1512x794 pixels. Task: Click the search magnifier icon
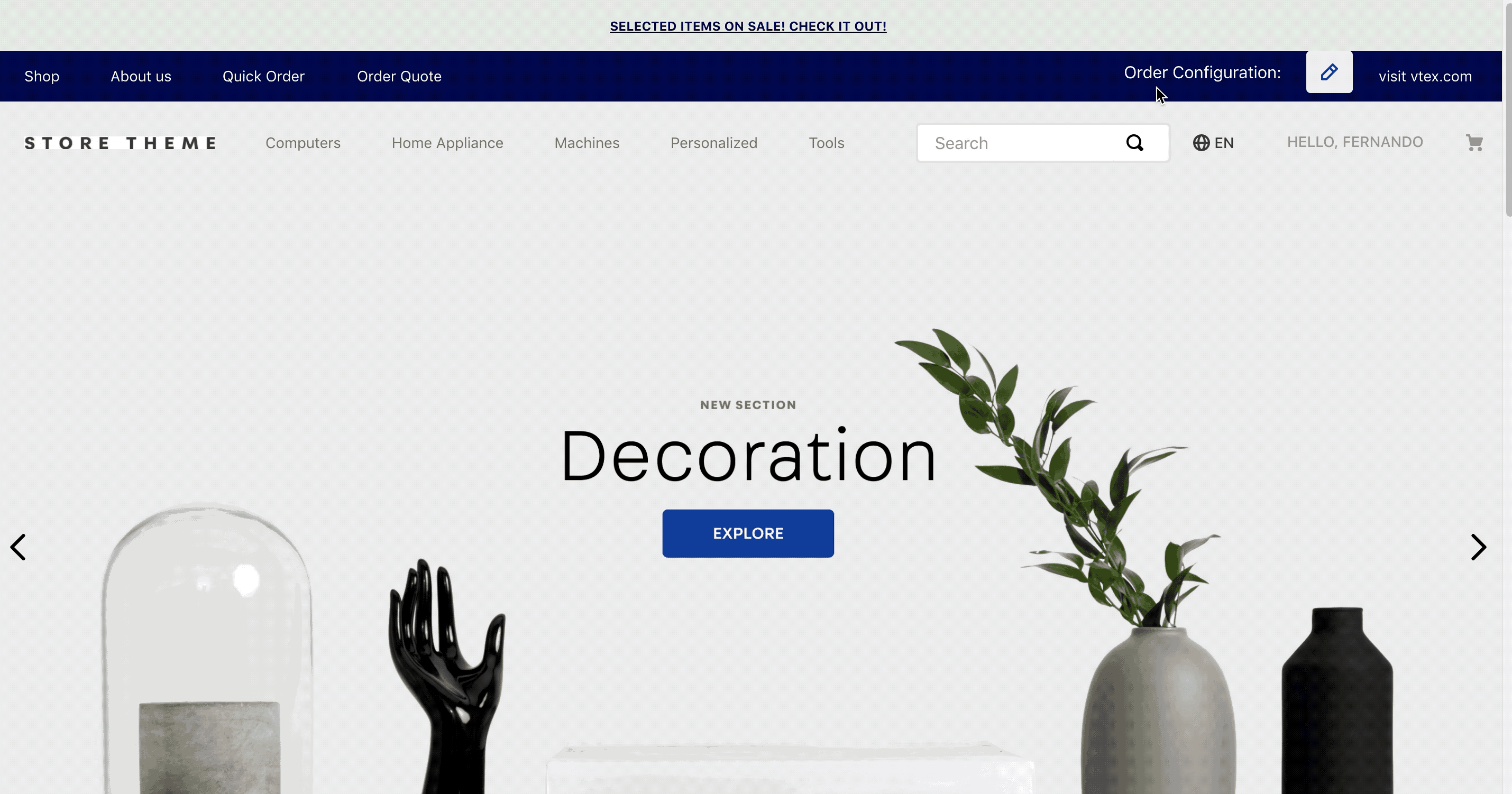click(x=1135, y=142)
